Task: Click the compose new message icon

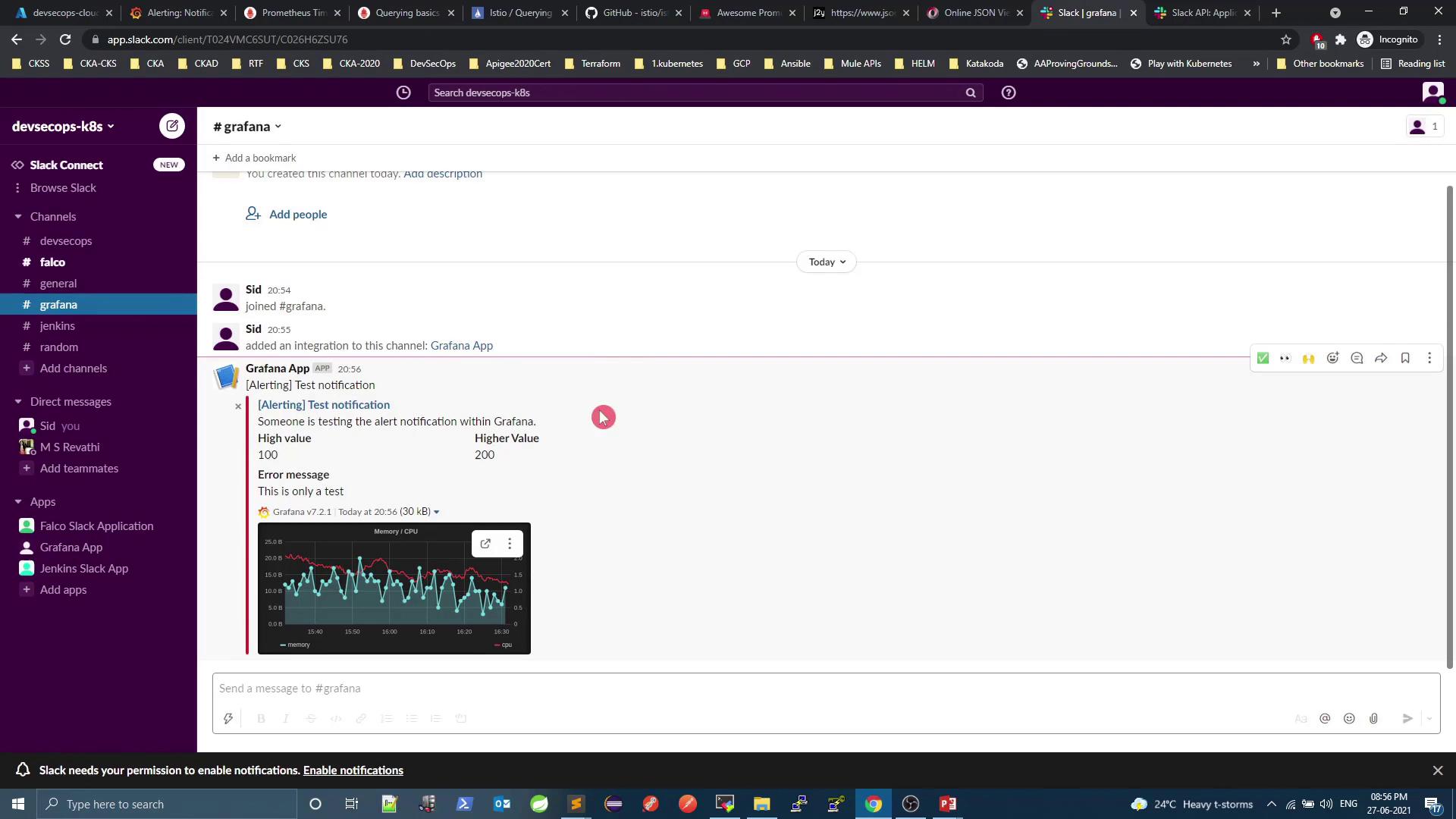Action: 172,126
